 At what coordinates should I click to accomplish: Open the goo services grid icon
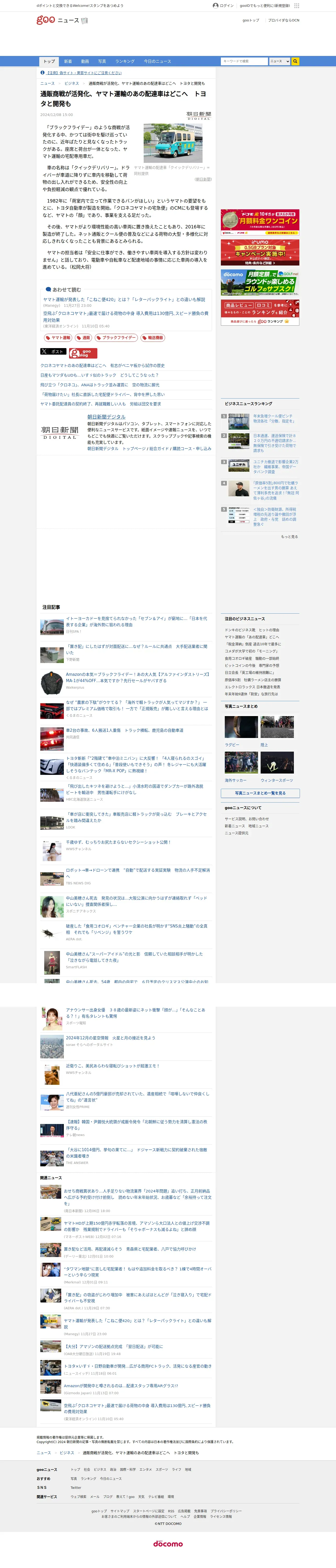click(296, 5)
